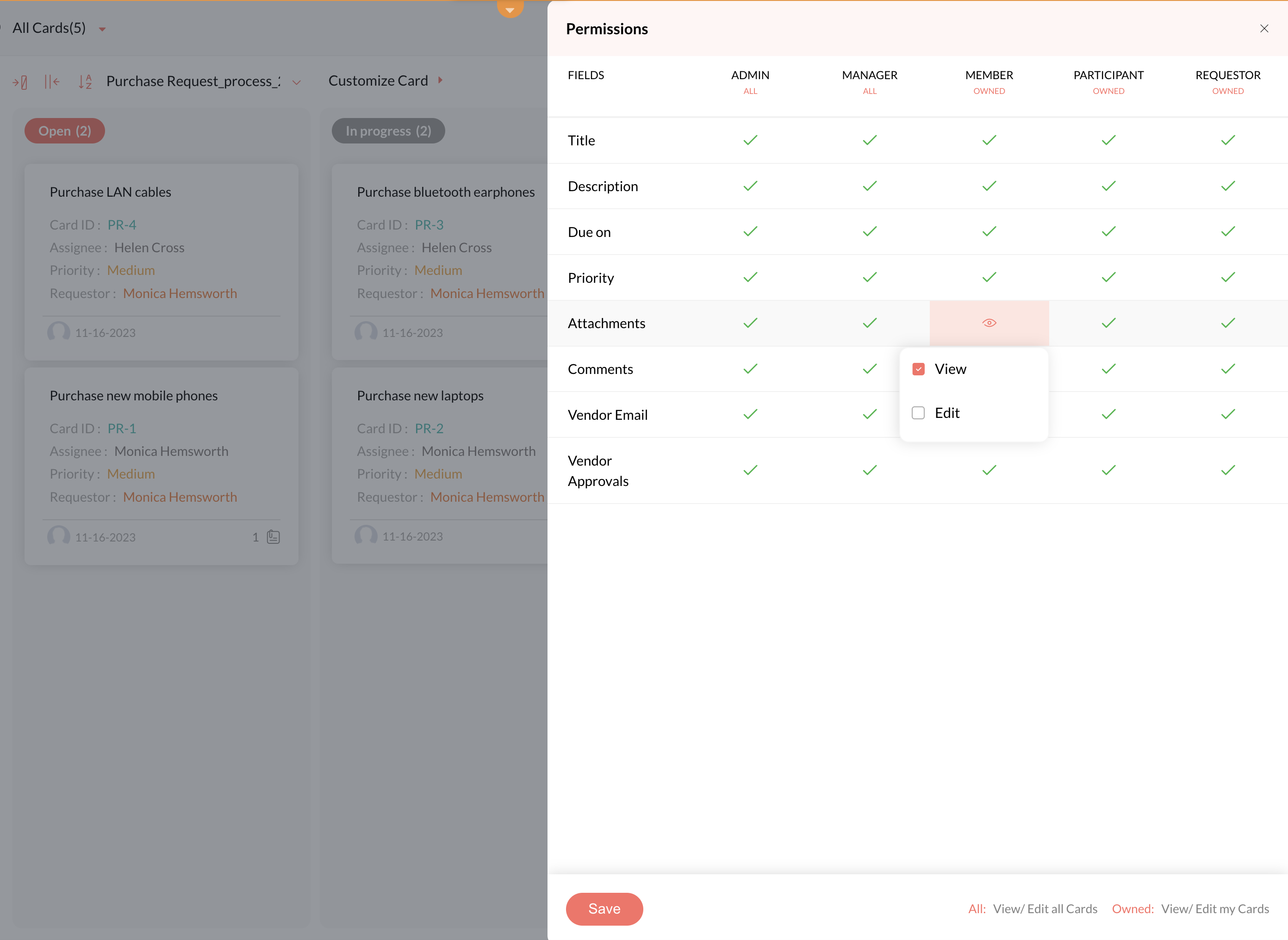Click the expand-columns icon in board toolbar
Viewport: 1288px width, 940px height.
(x=52, y=82)
